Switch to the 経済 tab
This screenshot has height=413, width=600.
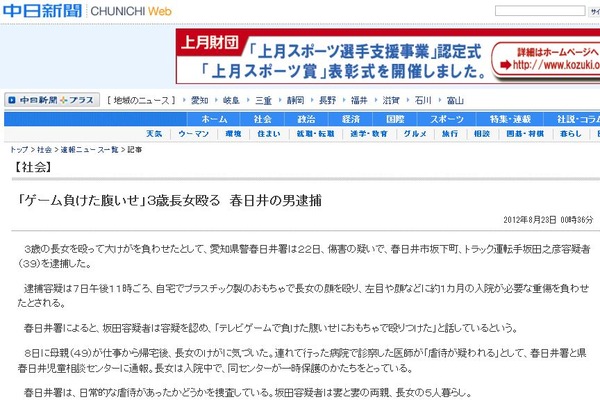click(x=351, y=119)
